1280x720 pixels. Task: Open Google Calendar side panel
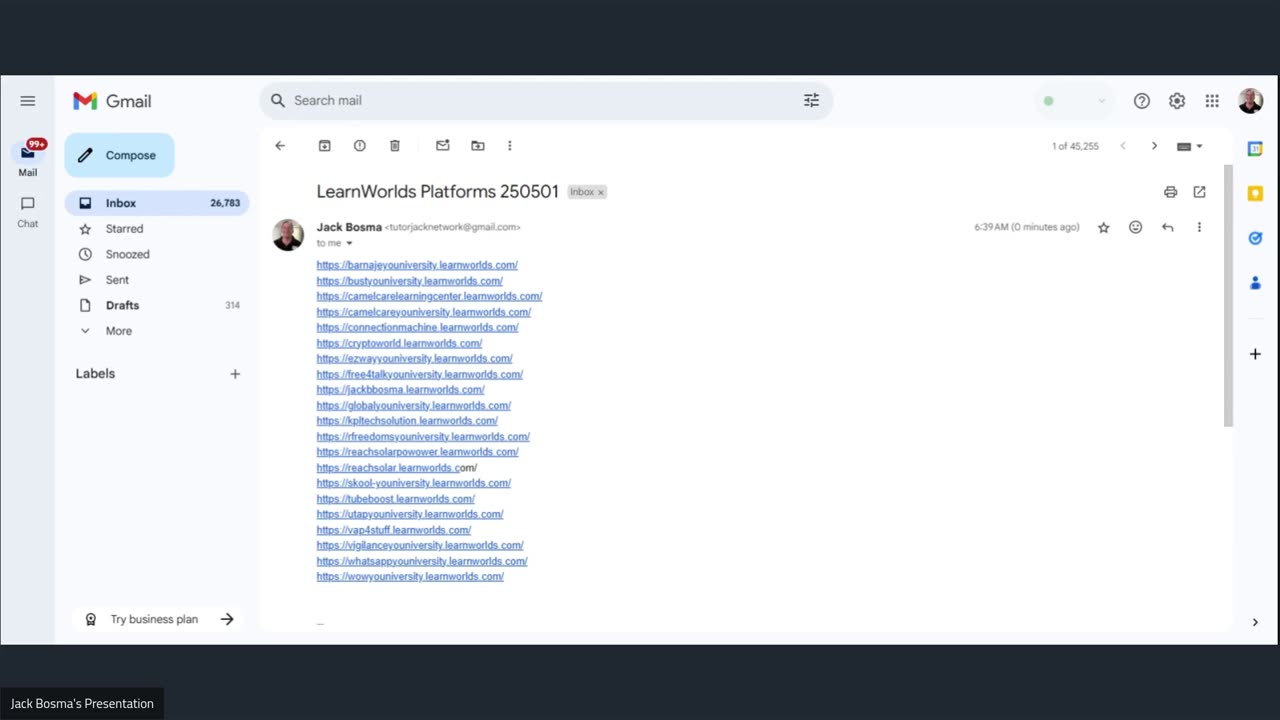[x=1255, y=149]
